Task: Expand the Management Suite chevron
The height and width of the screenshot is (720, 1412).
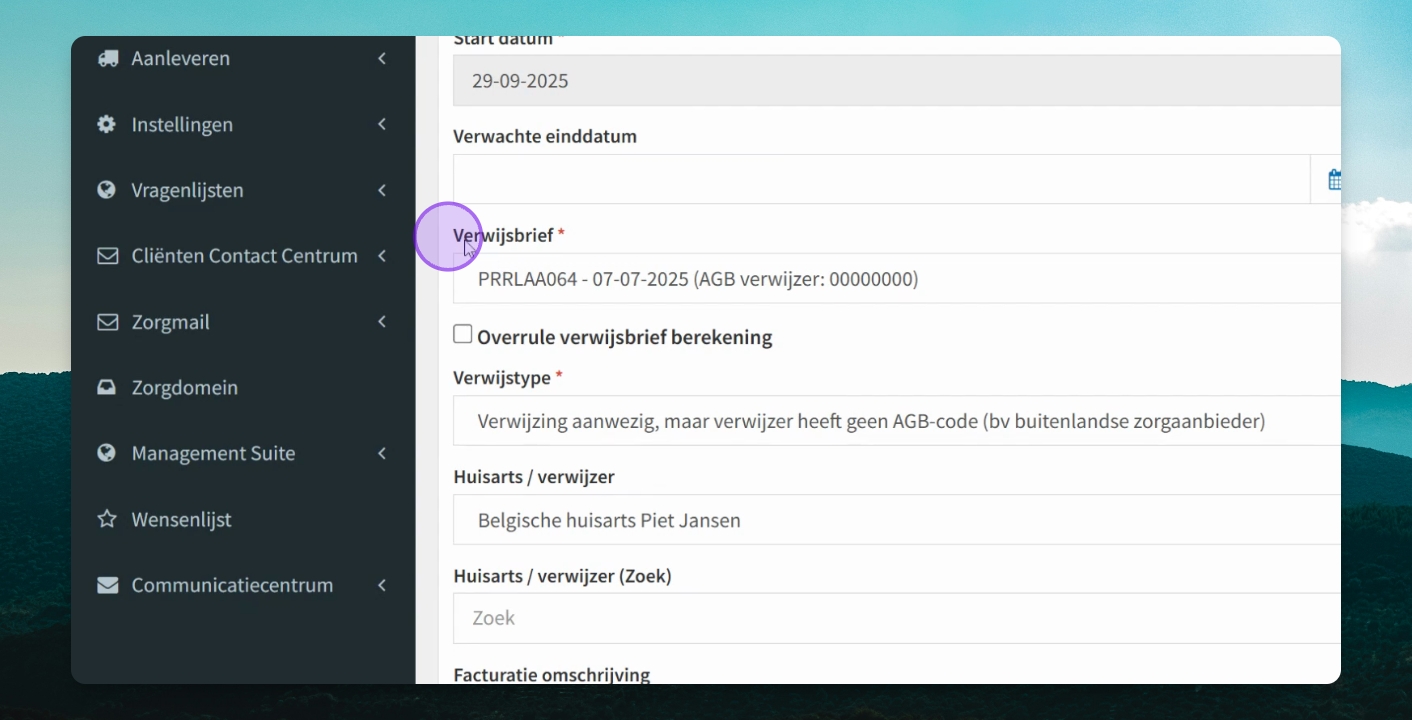Action: [382, 453]
